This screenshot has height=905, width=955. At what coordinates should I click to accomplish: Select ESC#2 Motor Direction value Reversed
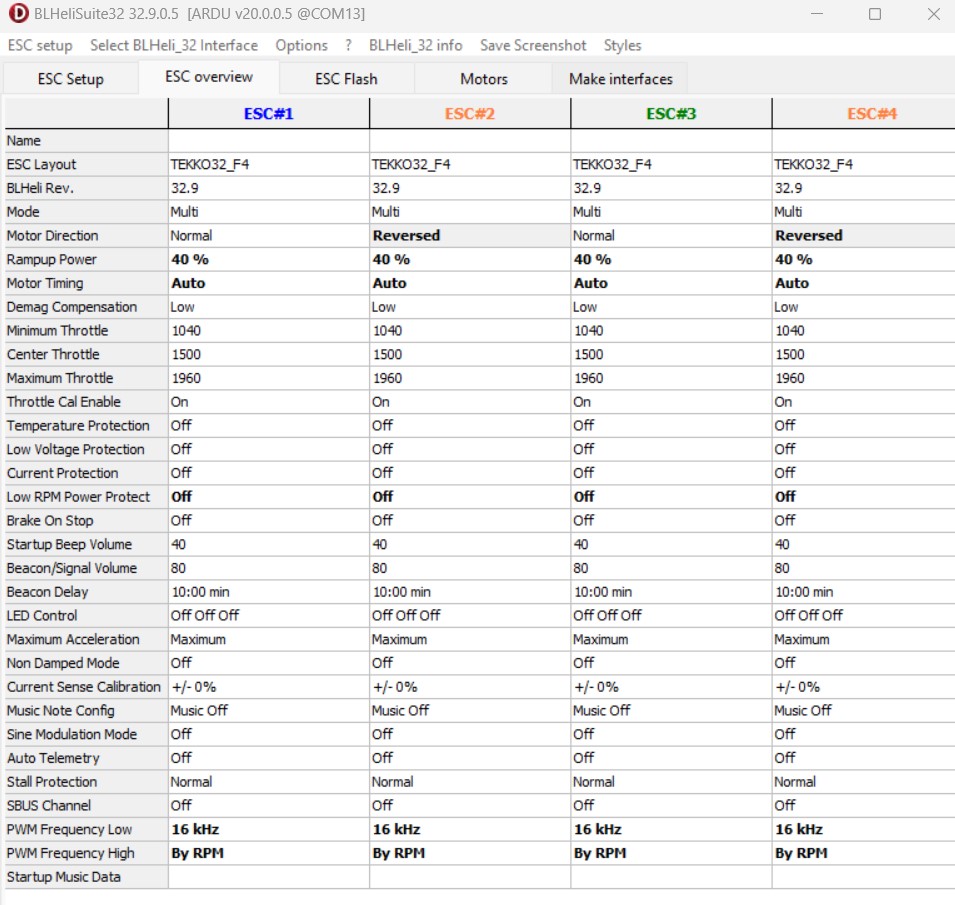click(470, 236)
